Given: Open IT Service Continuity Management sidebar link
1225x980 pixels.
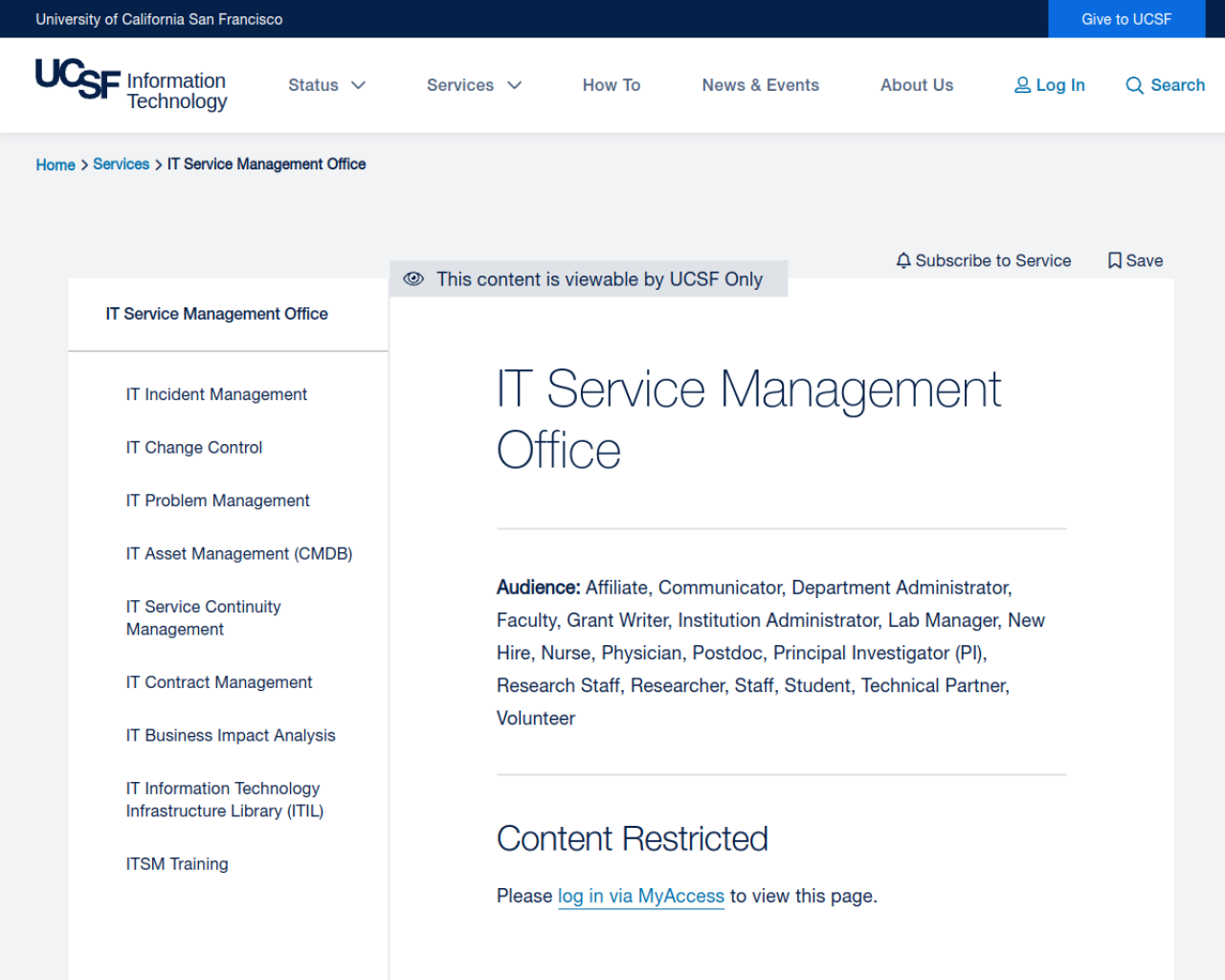Looking at the screenshot, I should [x=204, y=617].
